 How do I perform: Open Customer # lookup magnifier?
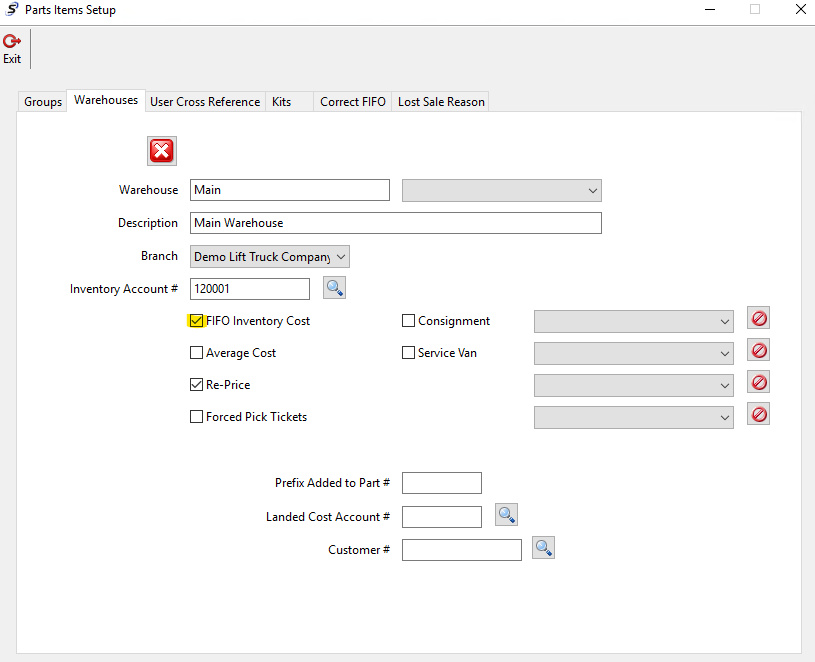(x=543, y=548)
